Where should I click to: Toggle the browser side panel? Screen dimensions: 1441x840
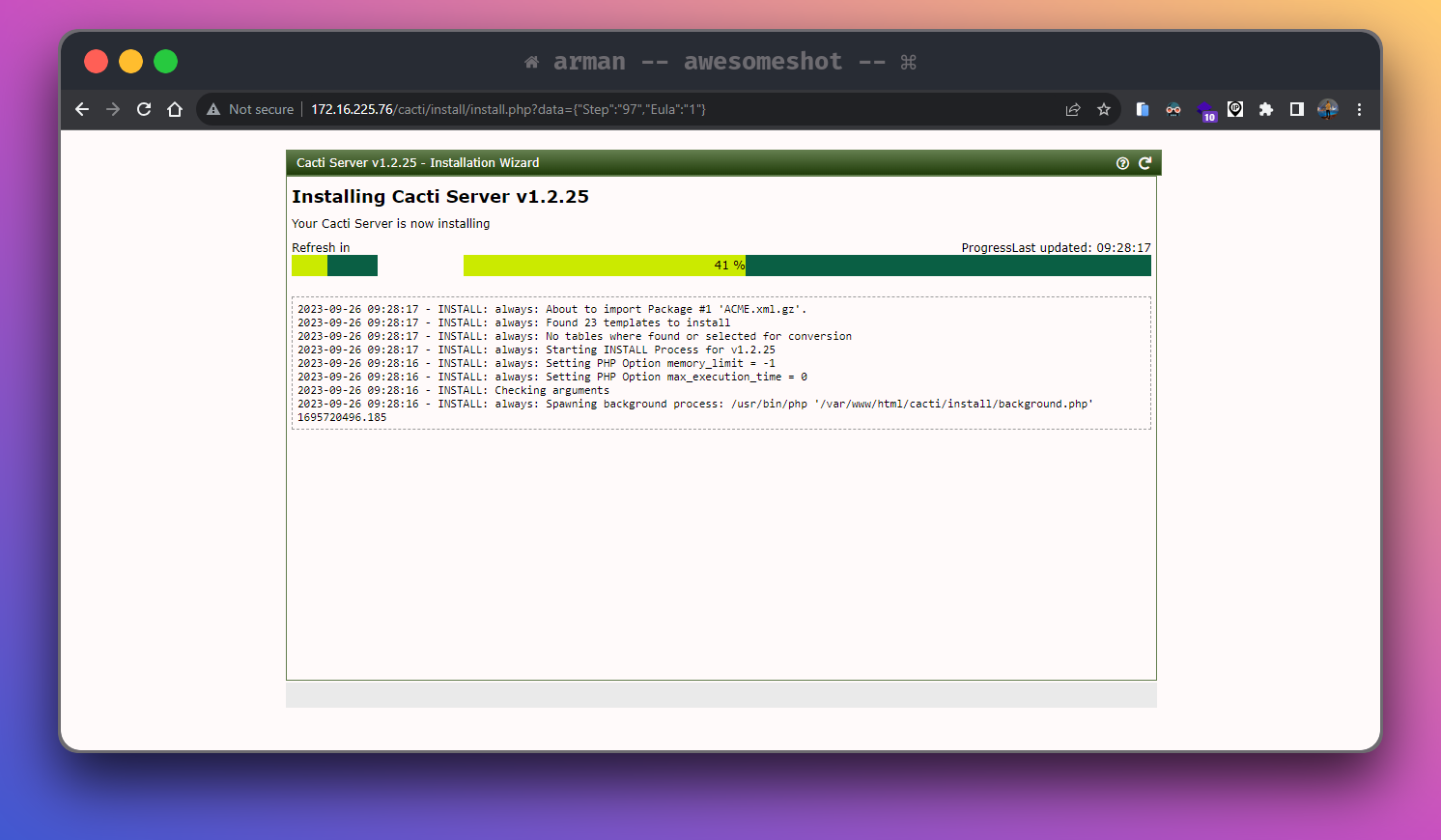click(1297, 109)
